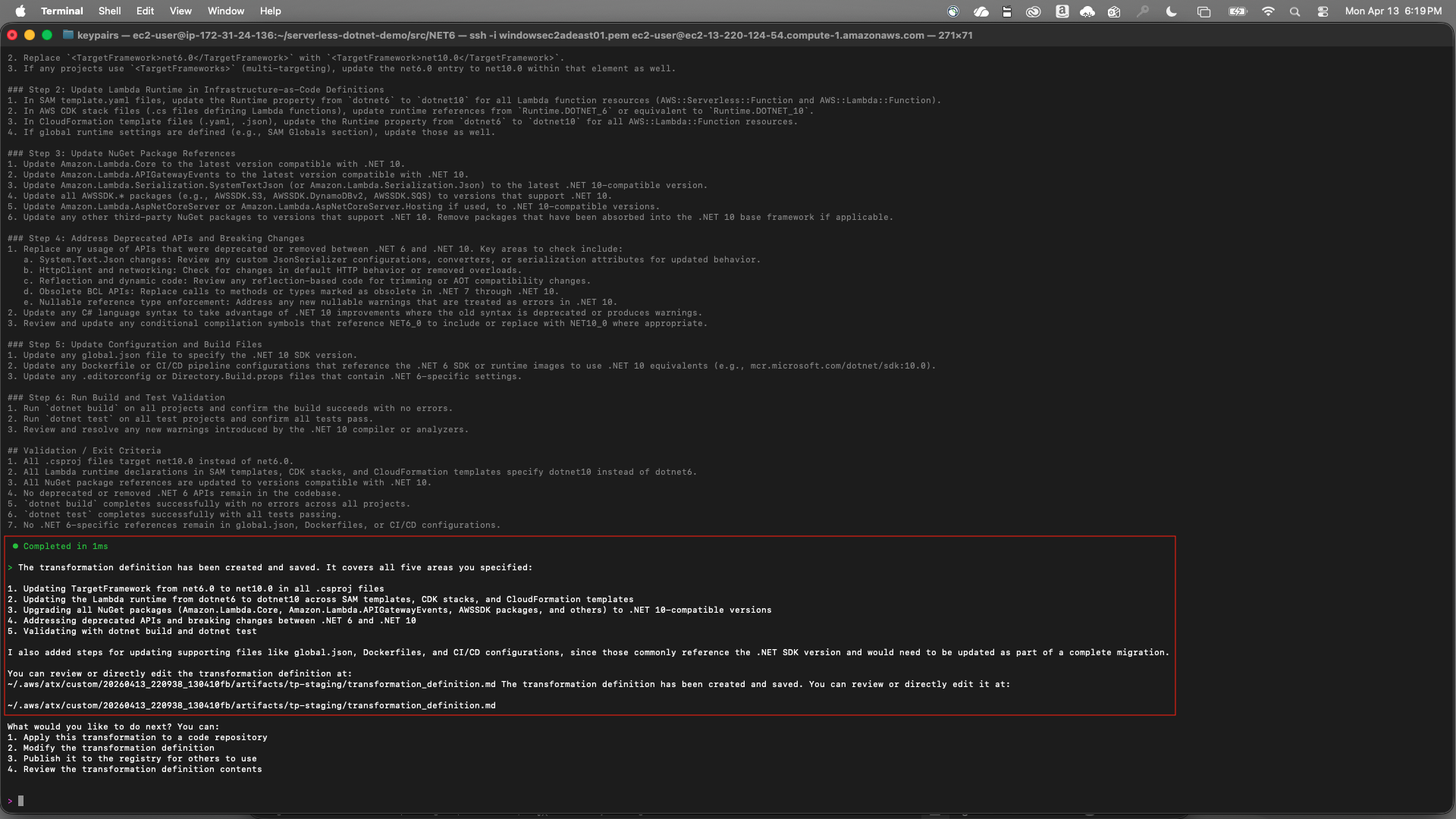Click '3. Publish it to the registry for others to use'

pyautogui.click(x=132, y=758)
